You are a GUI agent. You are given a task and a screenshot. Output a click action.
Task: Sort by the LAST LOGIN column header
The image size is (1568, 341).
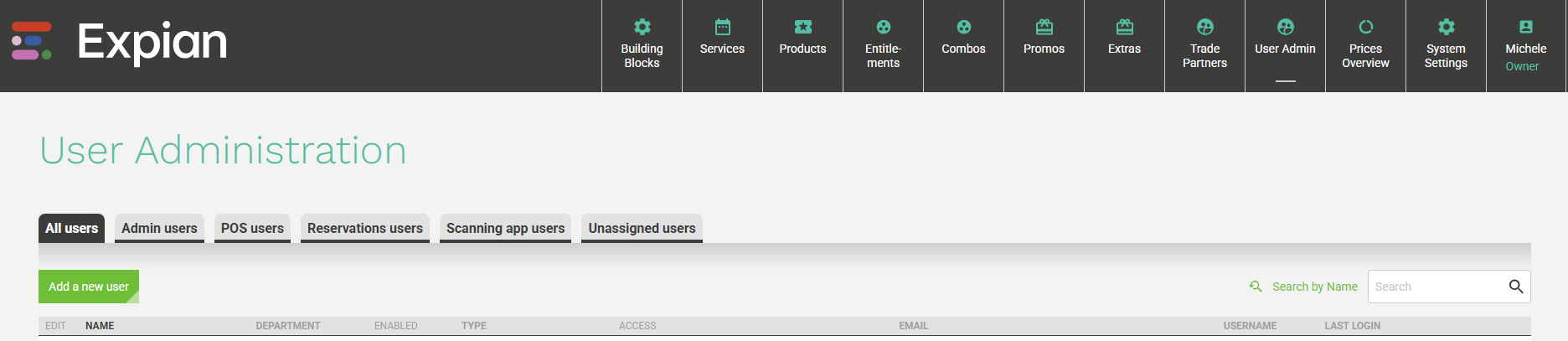pyautogui.click(x=1353, y=326)
